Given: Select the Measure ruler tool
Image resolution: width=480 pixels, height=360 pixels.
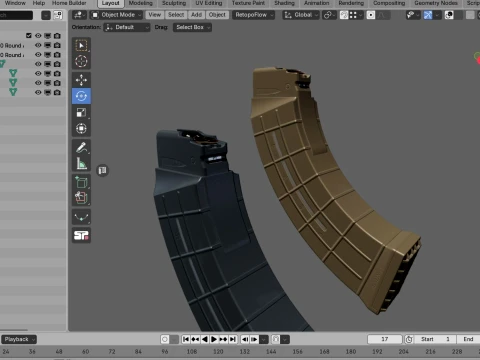Looking at the screenshot, I should [81, 164].
